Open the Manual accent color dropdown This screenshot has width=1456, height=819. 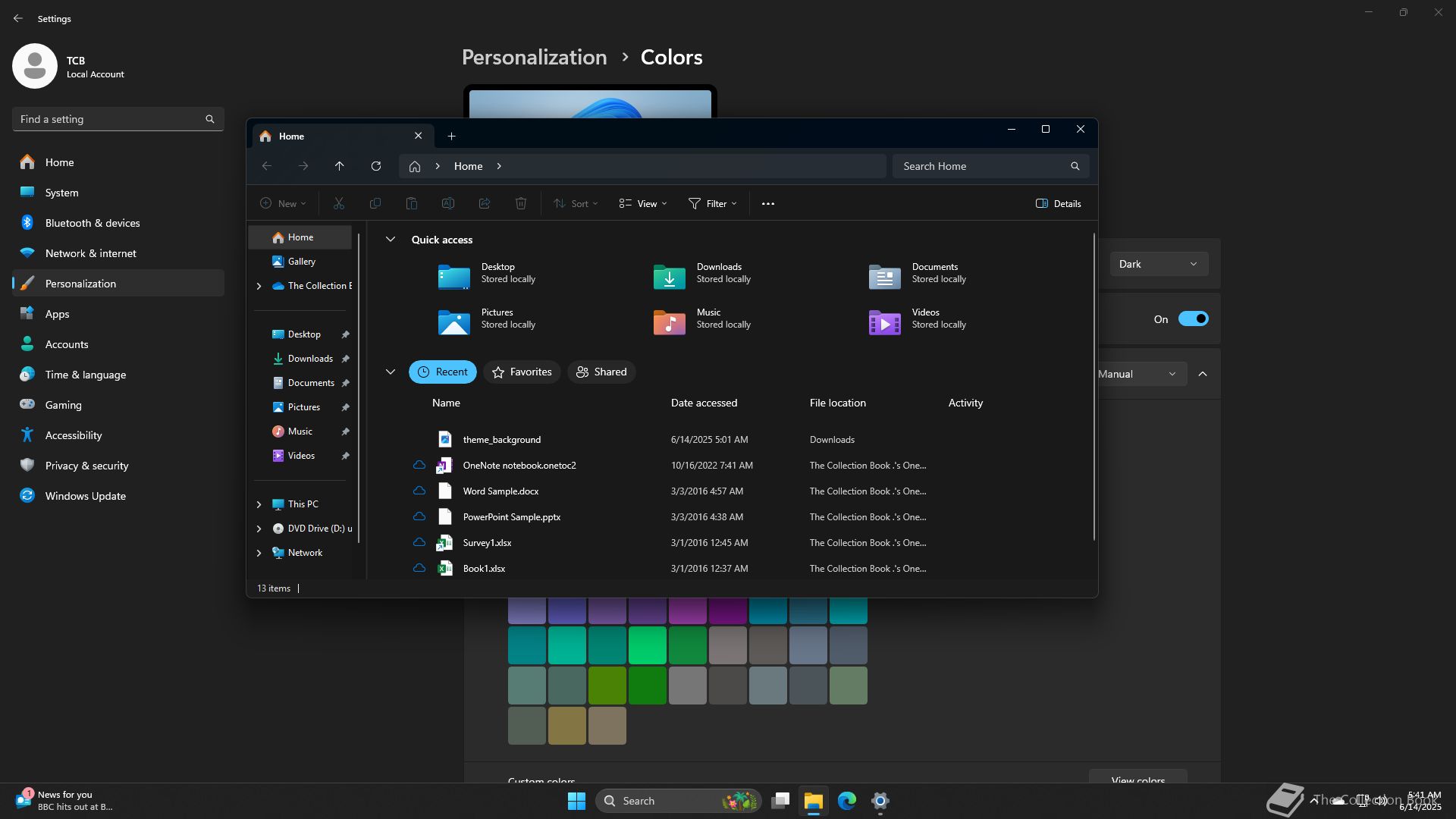tap(1141, 374)
